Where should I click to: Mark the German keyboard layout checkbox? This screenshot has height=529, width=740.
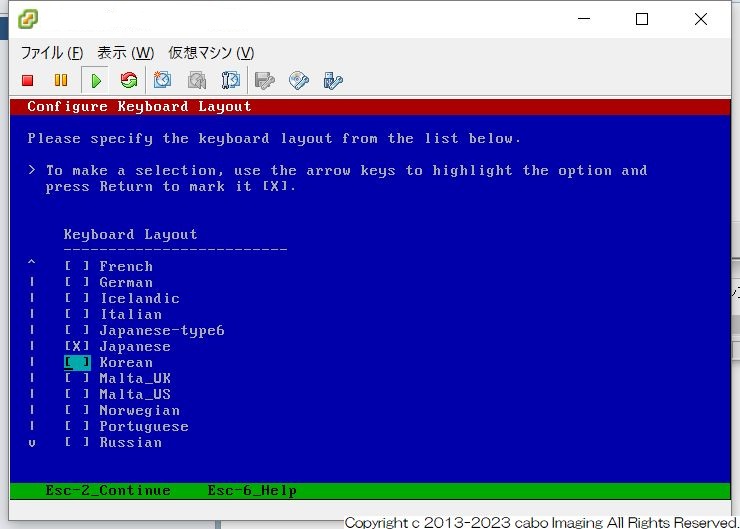(x=77, y=282)
